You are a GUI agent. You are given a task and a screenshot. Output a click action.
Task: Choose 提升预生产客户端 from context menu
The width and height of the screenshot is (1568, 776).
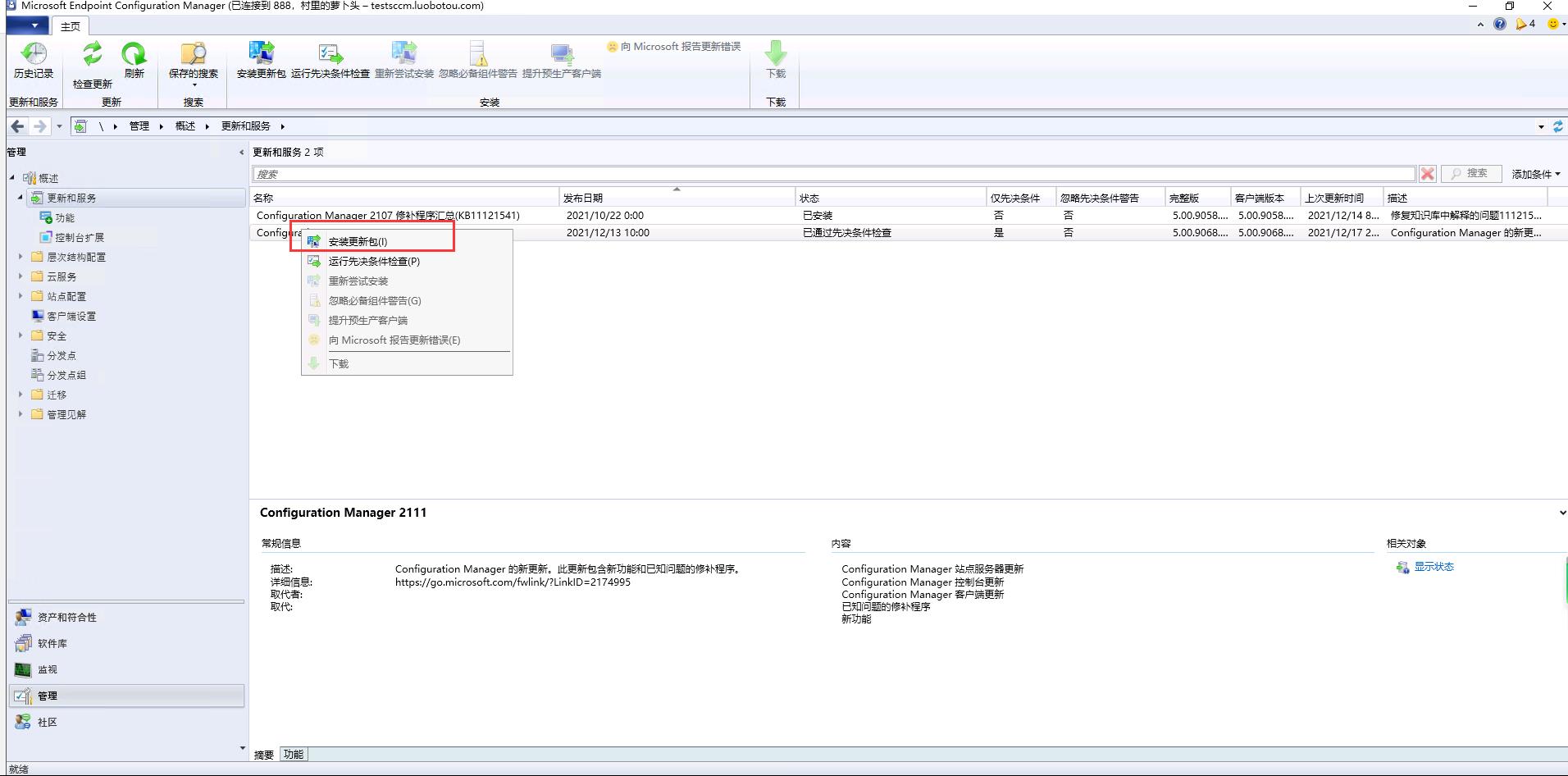[408, 321]
